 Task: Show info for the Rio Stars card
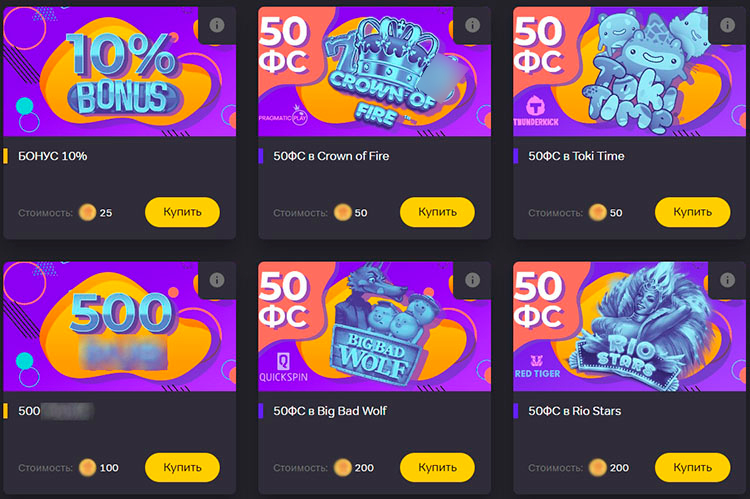point(727,280)
